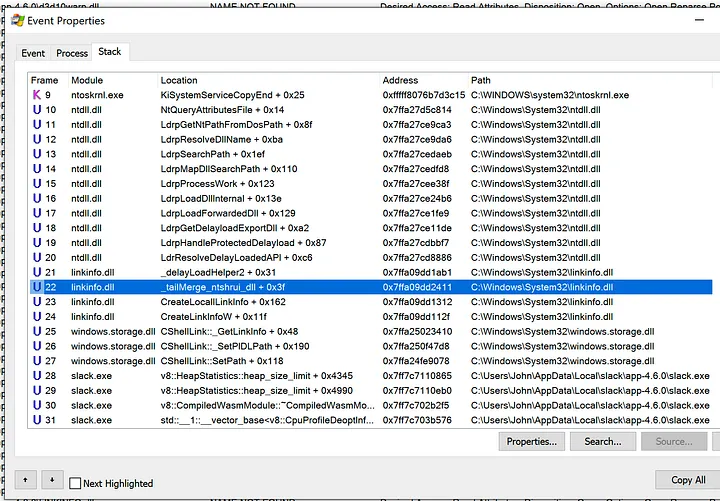
Task: Click the U icon of frame 31
Action: tap(37, 420)
